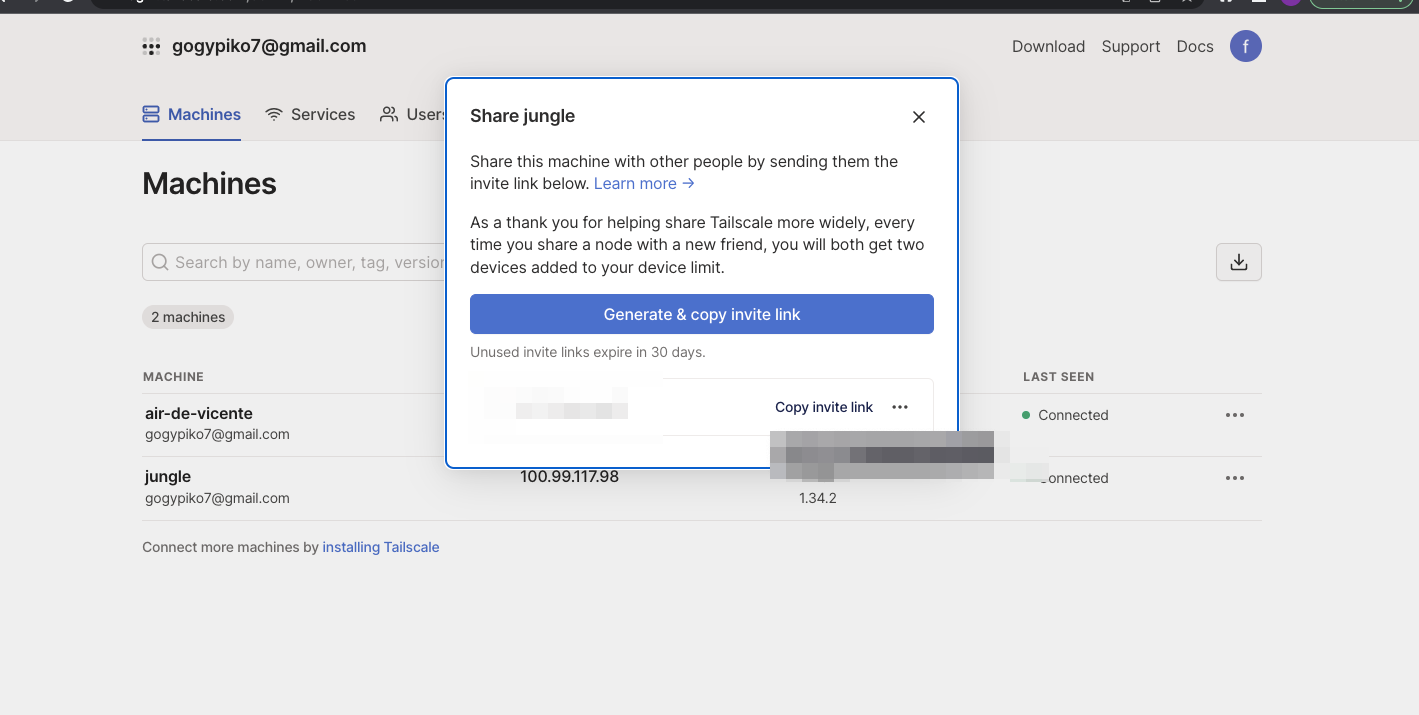Click the export machines download icon
The height and width of the screenshot is (715, 1419).
point(1238,262)
